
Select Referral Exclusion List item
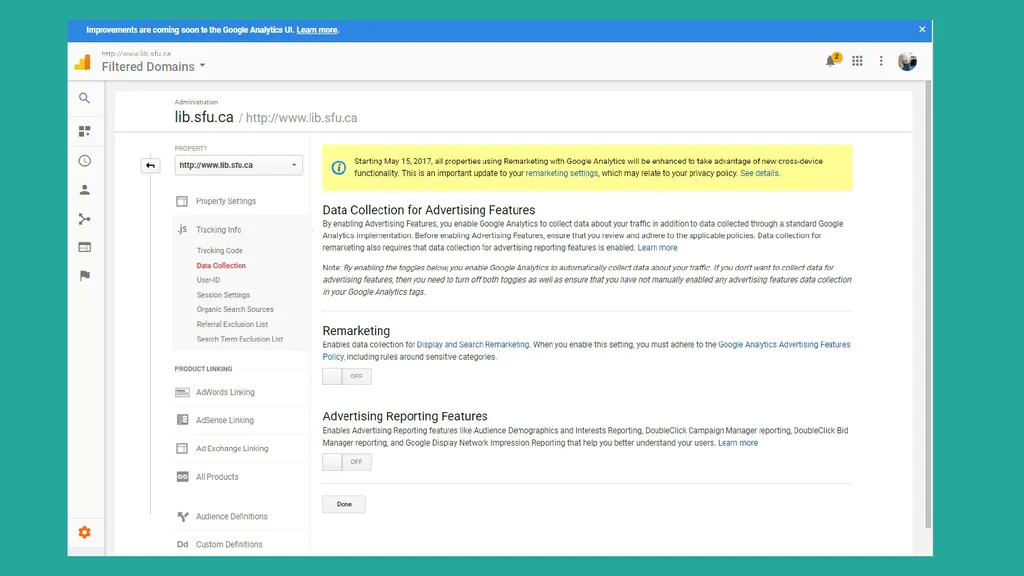(232, 325)
